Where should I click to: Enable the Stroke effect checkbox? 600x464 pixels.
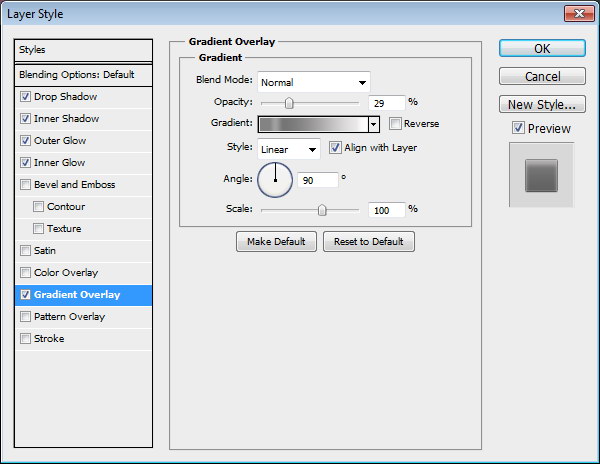tap(25, 339)
